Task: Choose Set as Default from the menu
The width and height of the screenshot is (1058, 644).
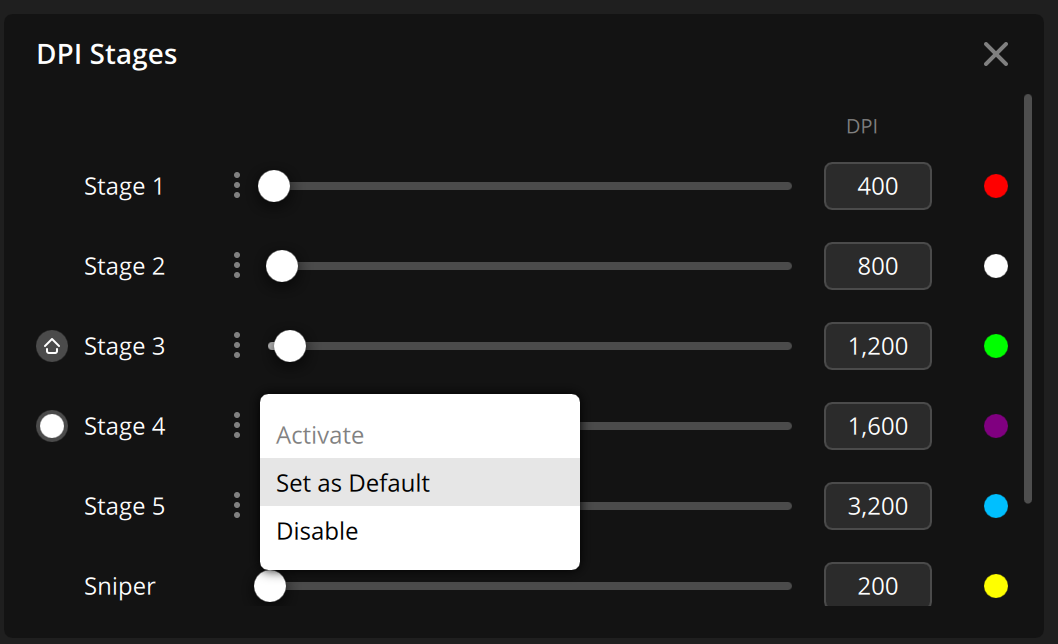Action: tap(353, 483)
